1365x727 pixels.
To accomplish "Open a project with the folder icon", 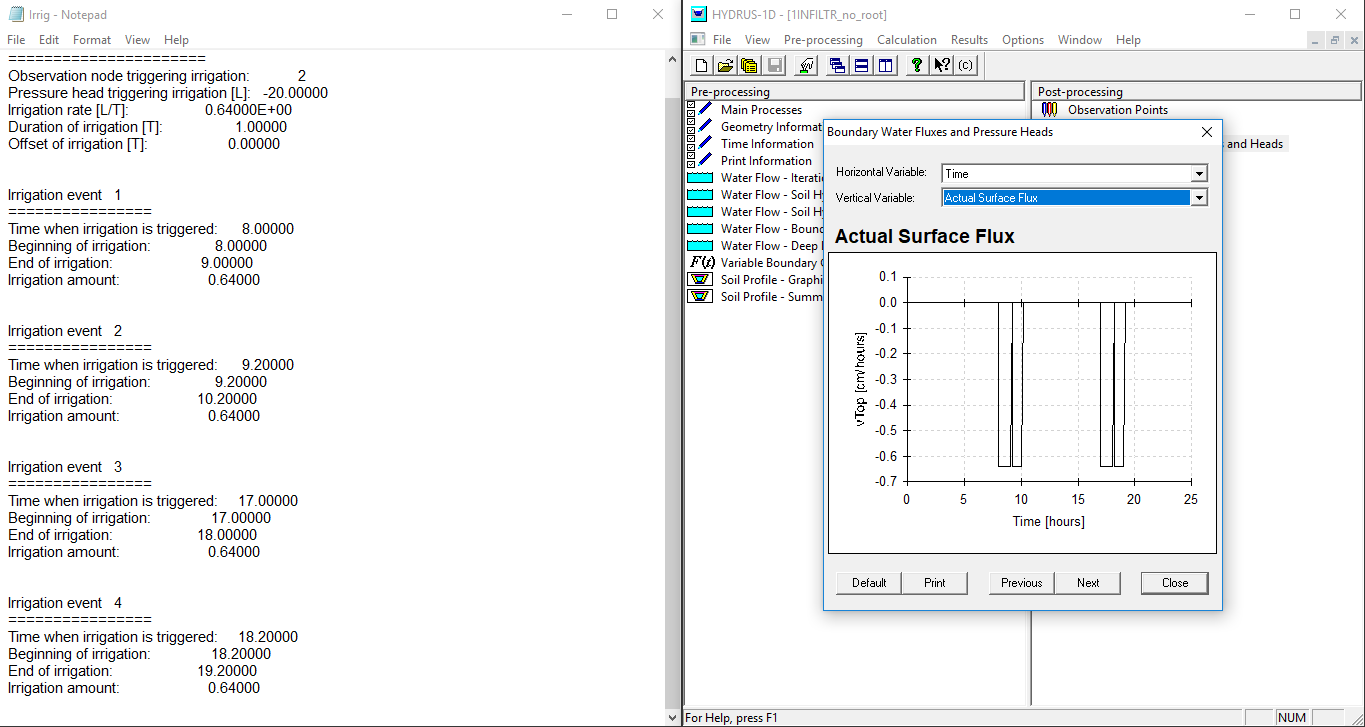I will (x=725, y=65).
